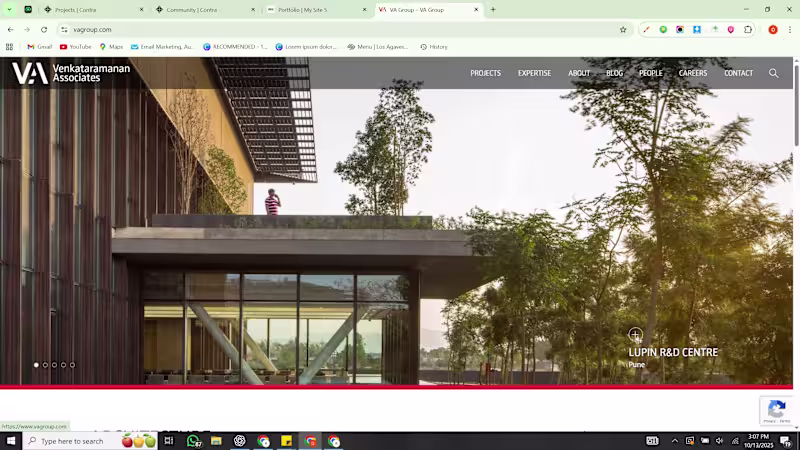800x450 pixels.
Task: Open File Explorer from the taskbar
Action: click(x=216, y=441)
